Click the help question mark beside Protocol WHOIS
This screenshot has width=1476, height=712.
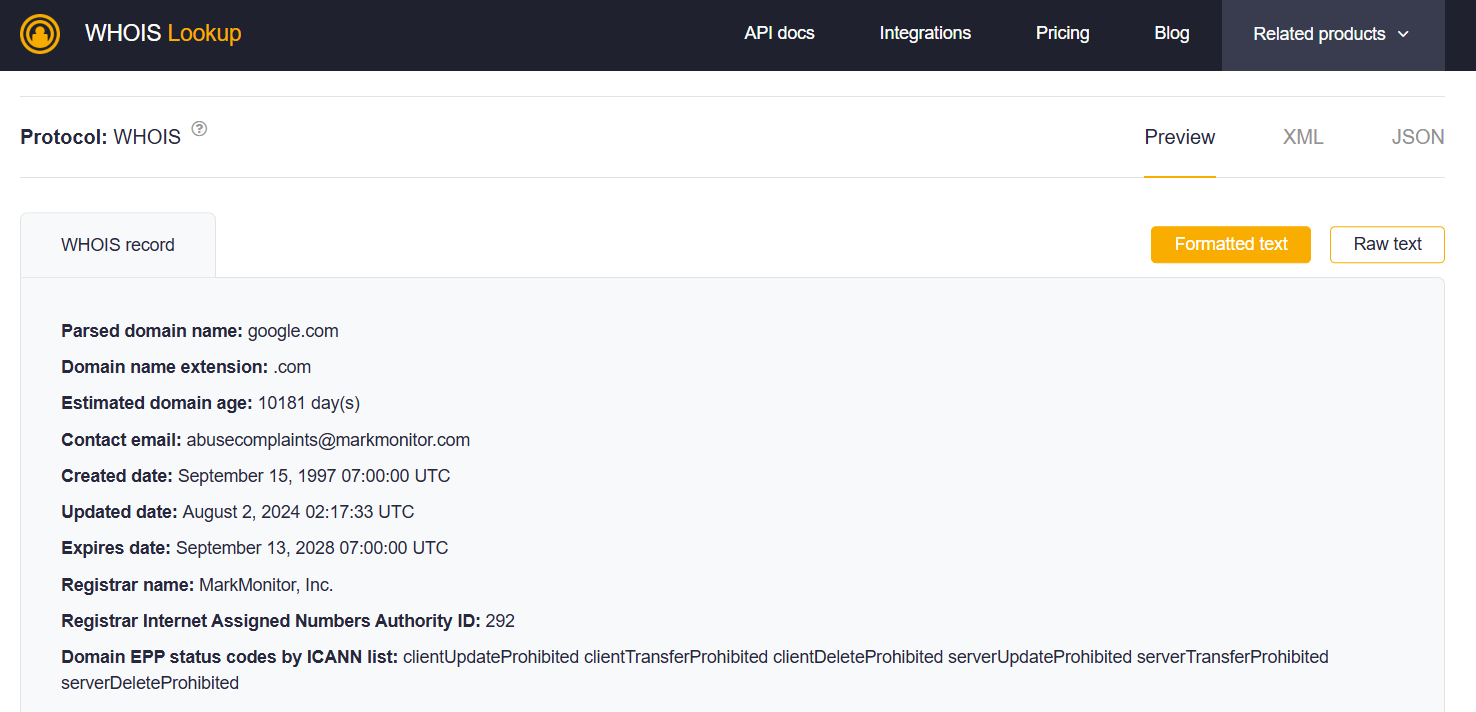pos(199,128)
